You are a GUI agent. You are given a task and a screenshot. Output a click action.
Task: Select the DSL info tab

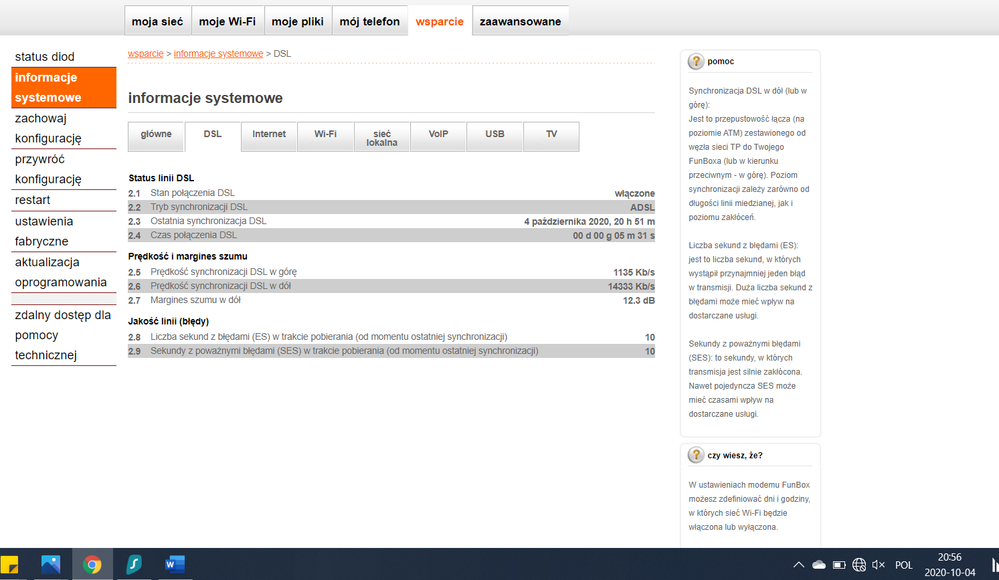[213, 136]
